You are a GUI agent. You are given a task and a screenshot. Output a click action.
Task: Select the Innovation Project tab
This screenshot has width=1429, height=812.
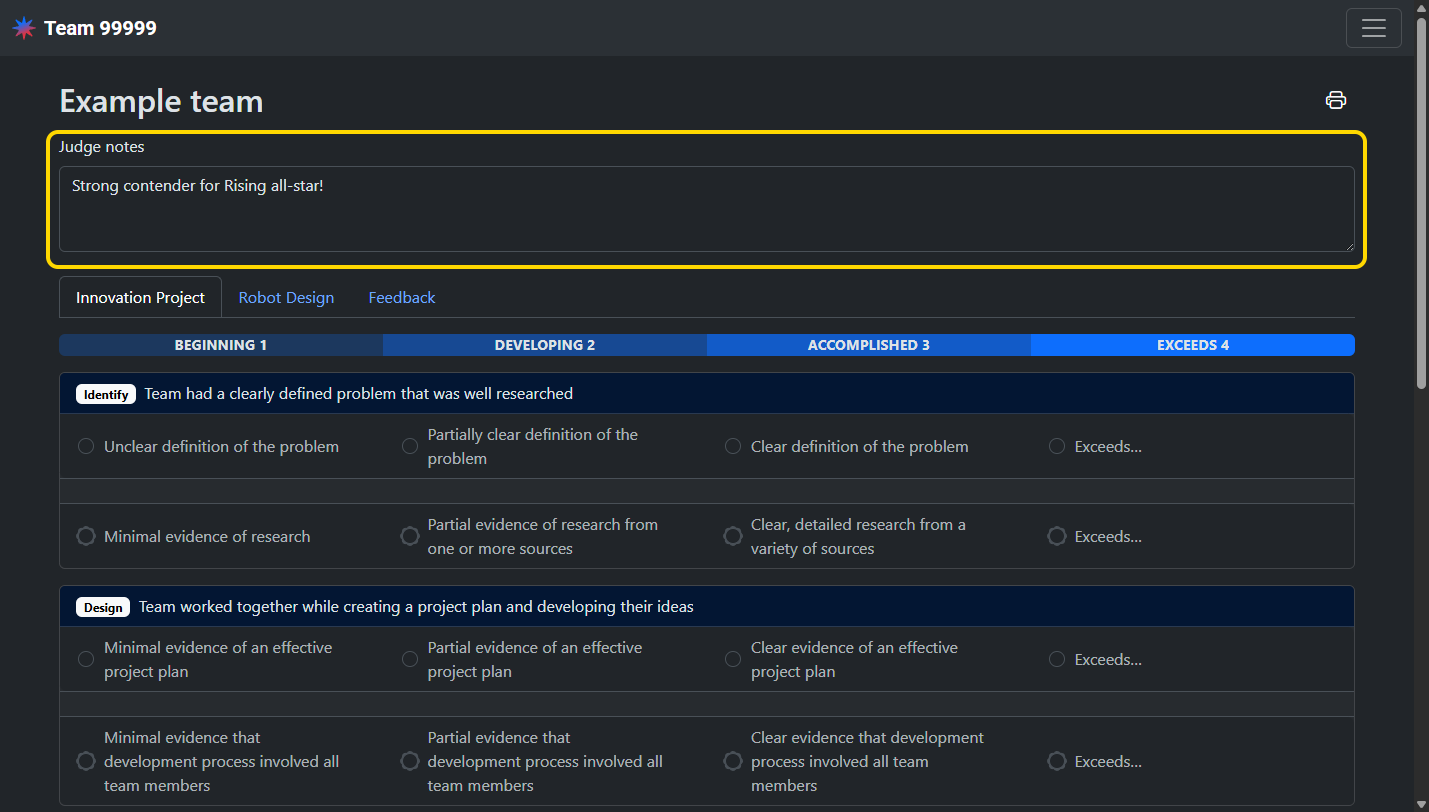140,298
